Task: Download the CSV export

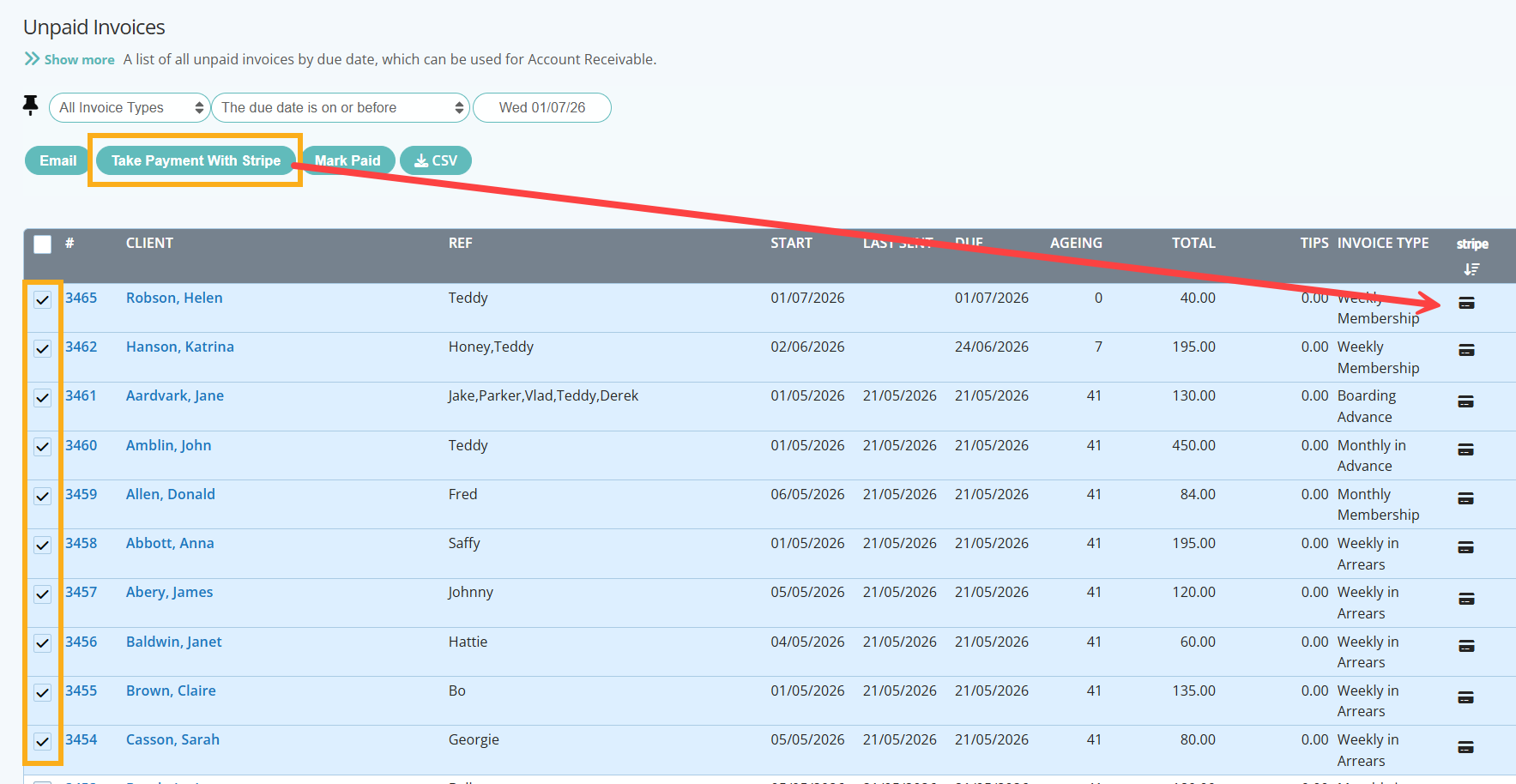Action: [x=436, y=160]
